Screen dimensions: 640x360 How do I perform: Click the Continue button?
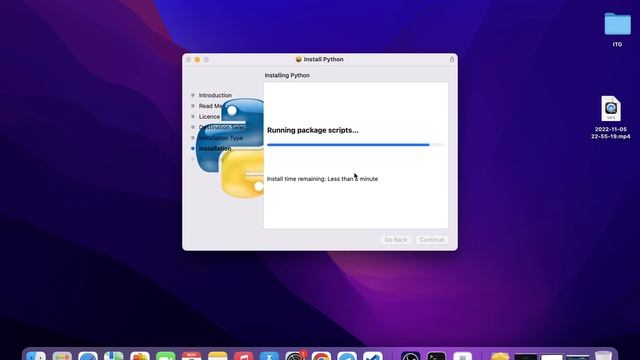[431, 240]
